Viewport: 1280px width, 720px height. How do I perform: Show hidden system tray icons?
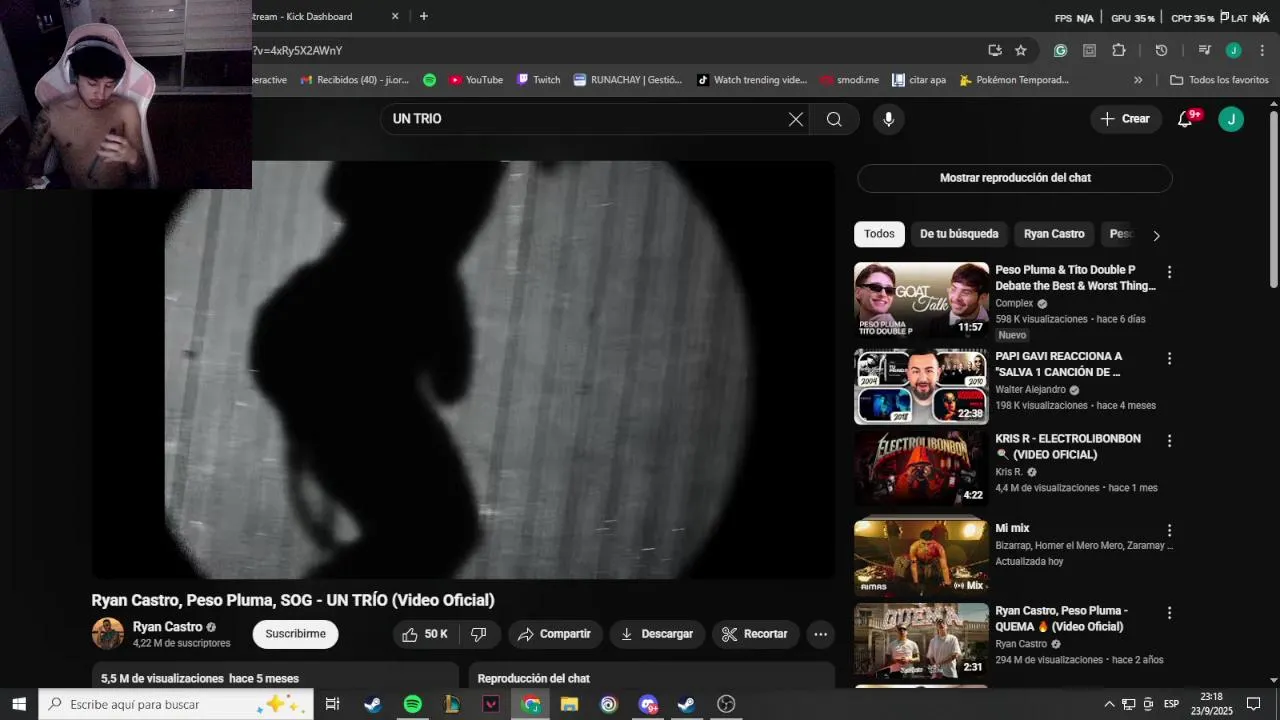tap(1109, 704)
